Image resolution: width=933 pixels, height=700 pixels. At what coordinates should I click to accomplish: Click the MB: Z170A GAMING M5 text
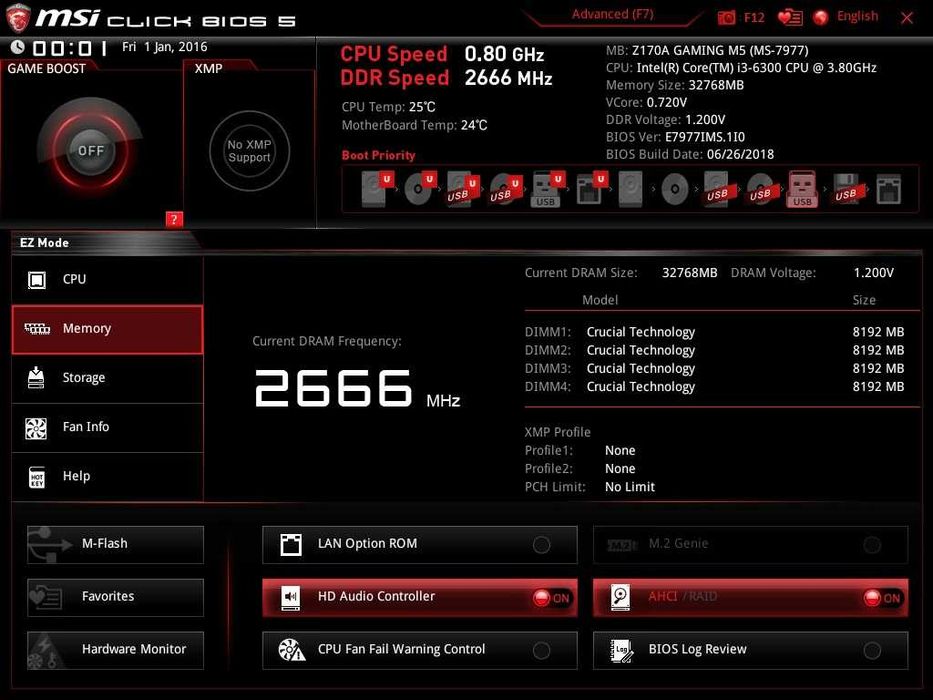coord(707,51)
